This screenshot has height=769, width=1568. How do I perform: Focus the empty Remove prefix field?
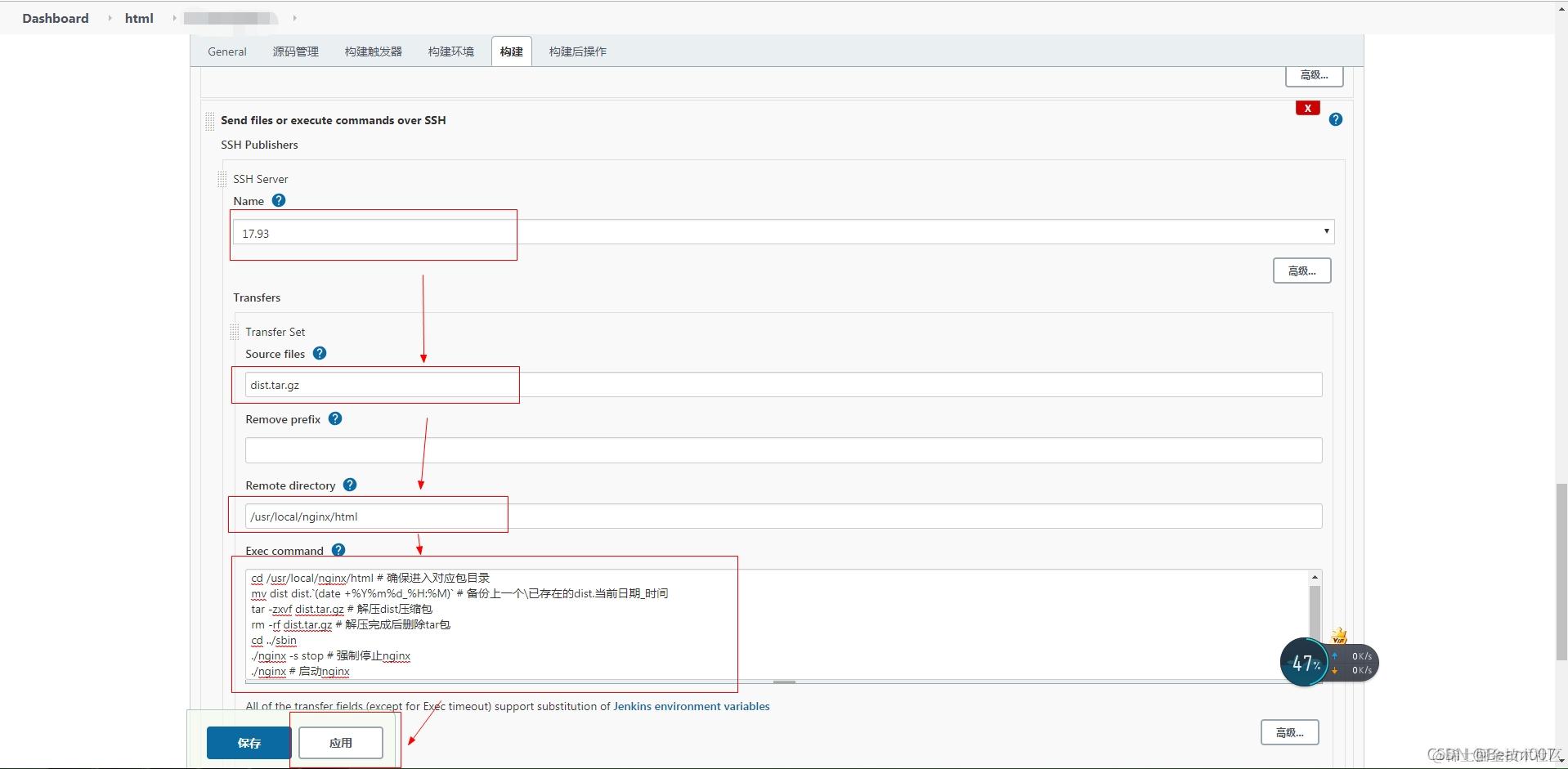point(784,450)
